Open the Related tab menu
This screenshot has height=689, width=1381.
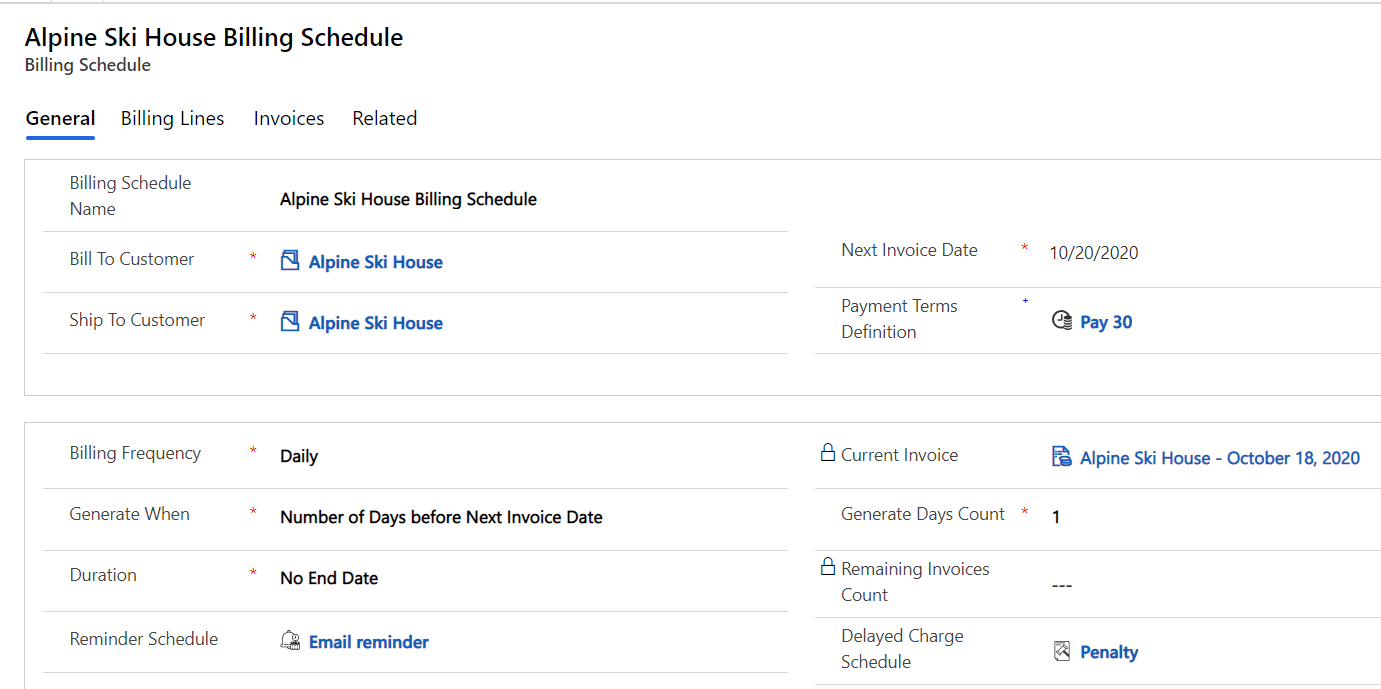pyautogui.click(x=385, y=118)
